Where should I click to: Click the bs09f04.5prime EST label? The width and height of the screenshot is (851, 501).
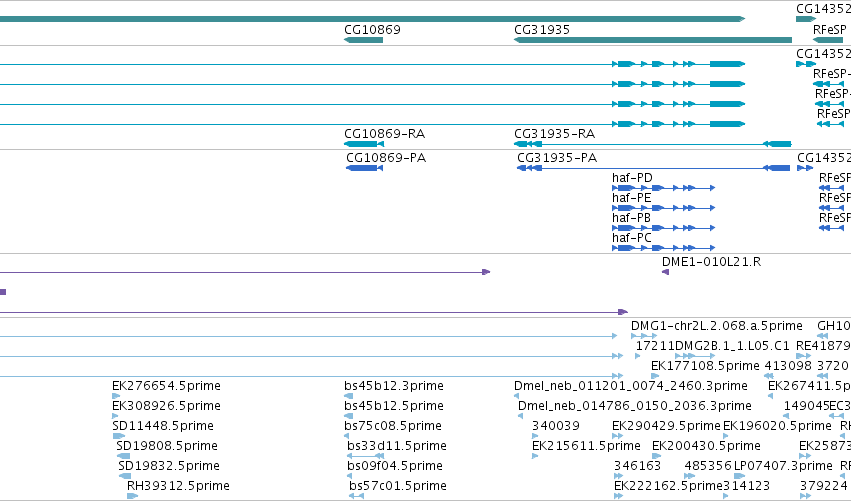tap(395, 466)
